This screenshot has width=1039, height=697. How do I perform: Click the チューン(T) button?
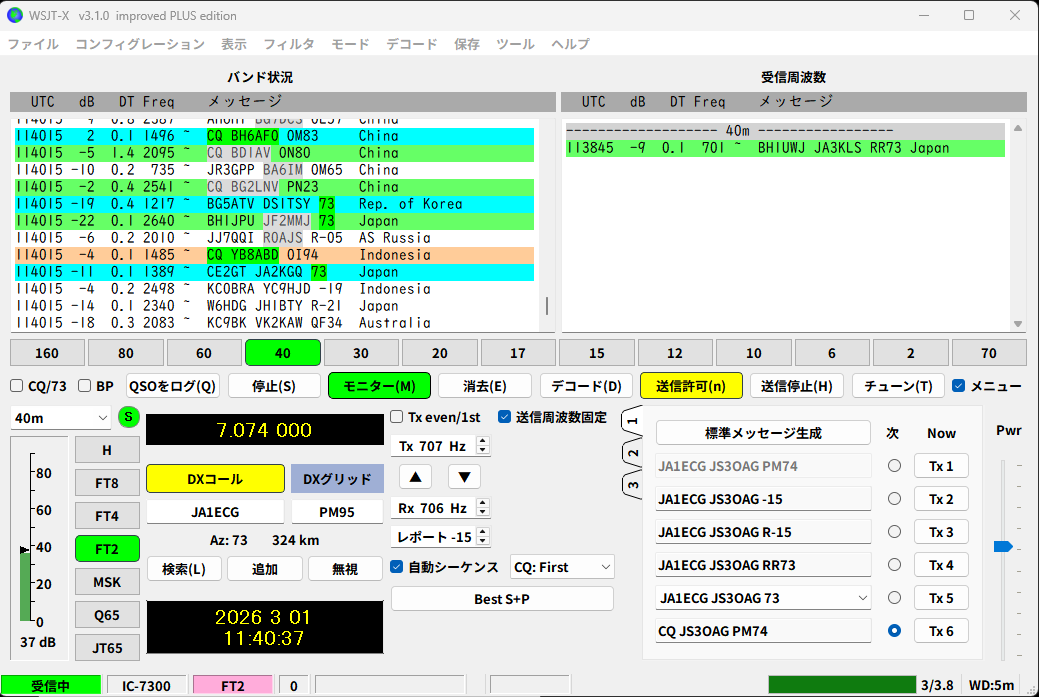click(x=898, y=386)
